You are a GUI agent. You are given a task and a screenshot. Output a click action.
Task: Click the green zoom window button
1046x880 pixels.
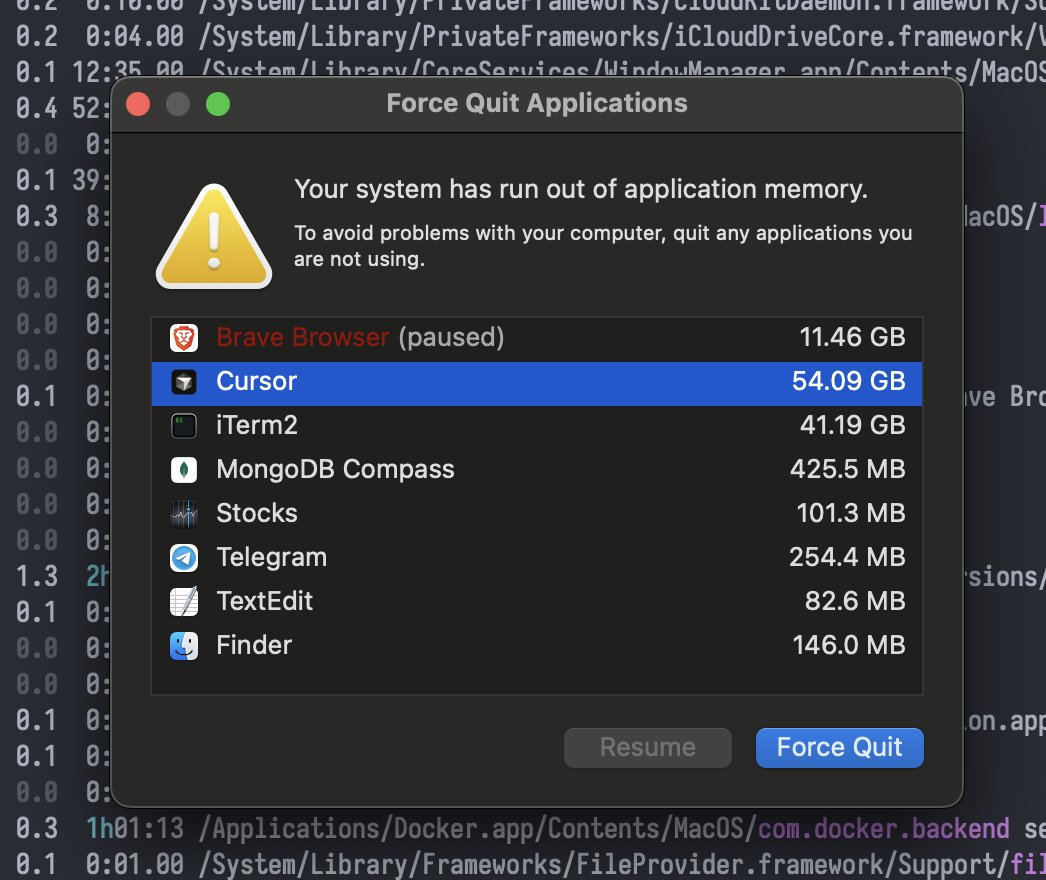coord(218,104)
